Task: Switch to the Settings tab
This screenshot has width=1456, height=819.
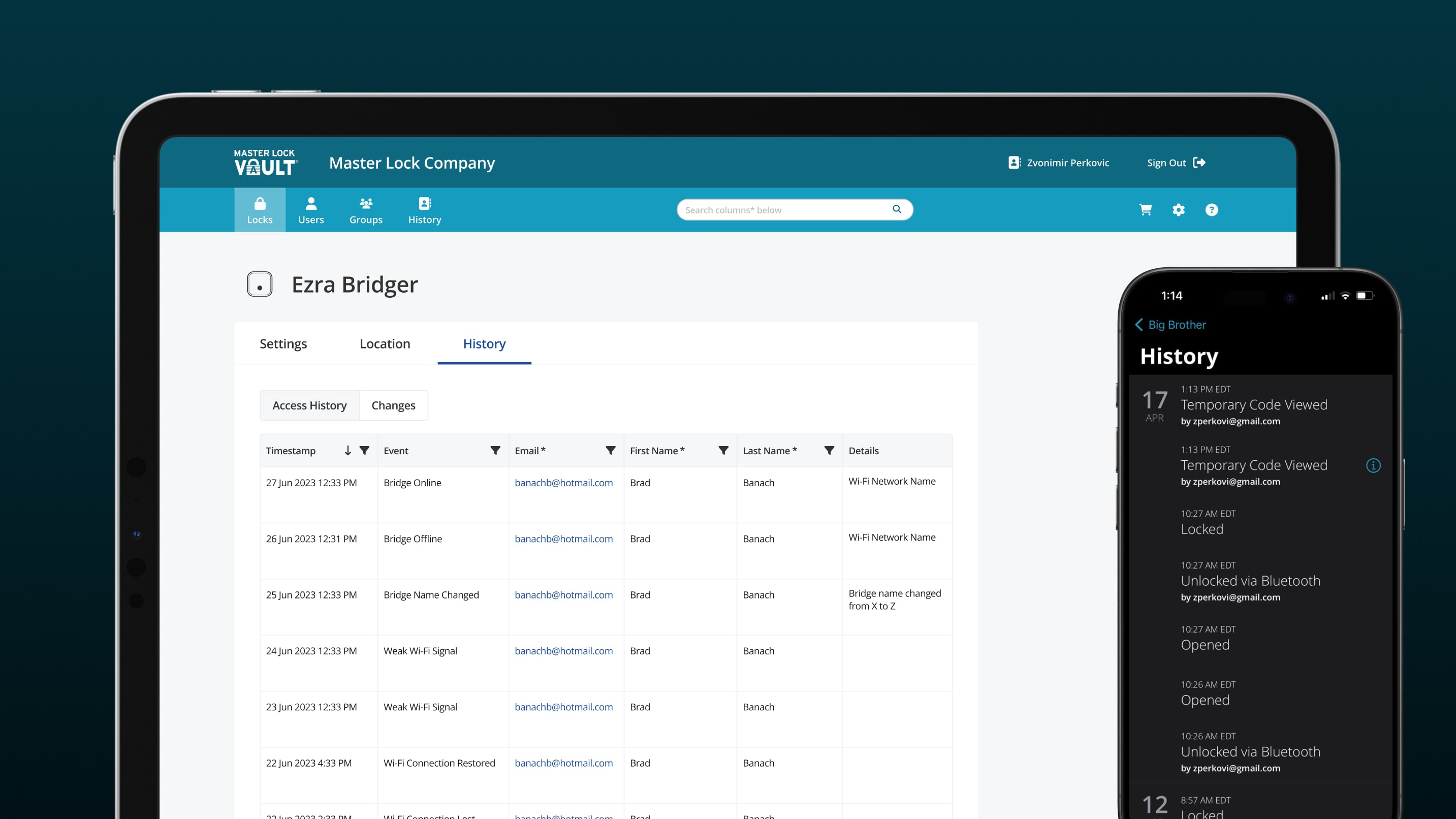Action: click(x=283, y=343)
